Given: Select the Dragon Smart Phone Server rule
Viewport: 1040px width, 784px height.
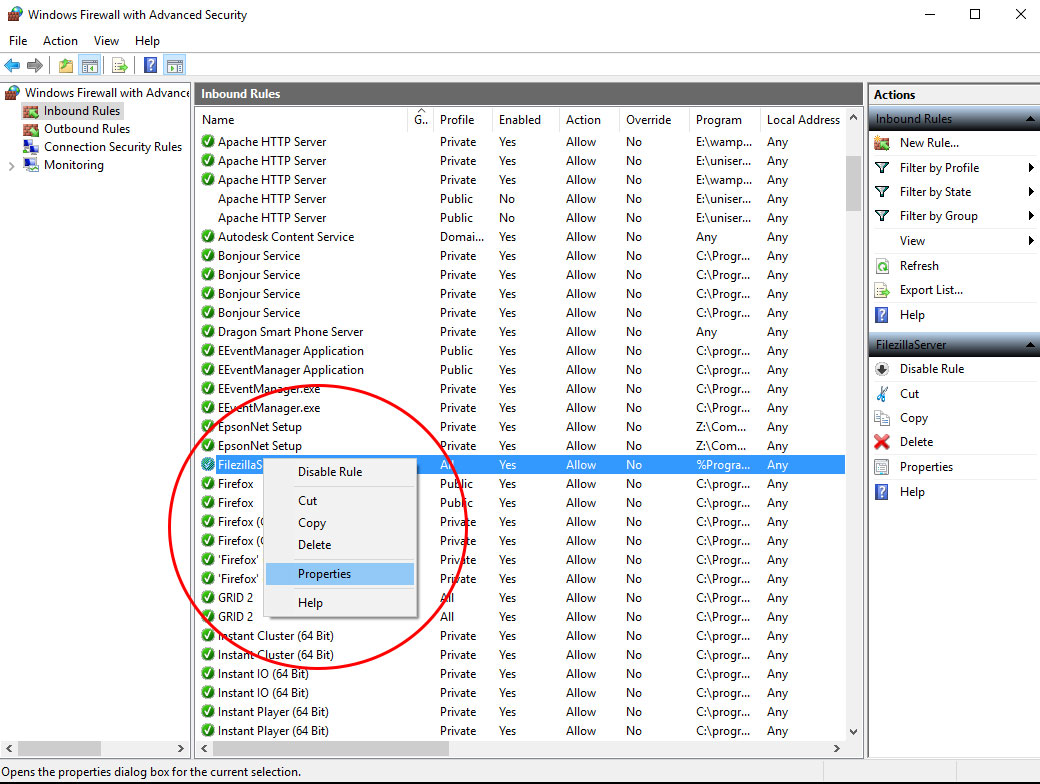Looking at the screenshot, I should click(x=522, y=332).
